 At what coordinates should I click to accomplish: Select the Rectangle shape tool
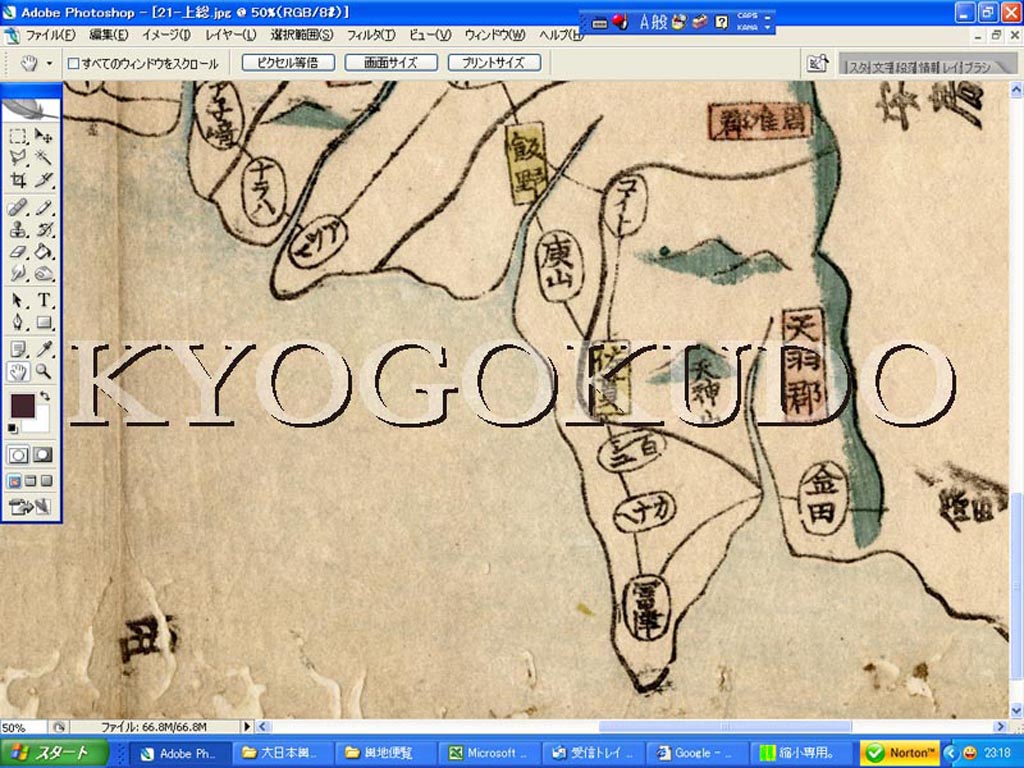(43, 322)
